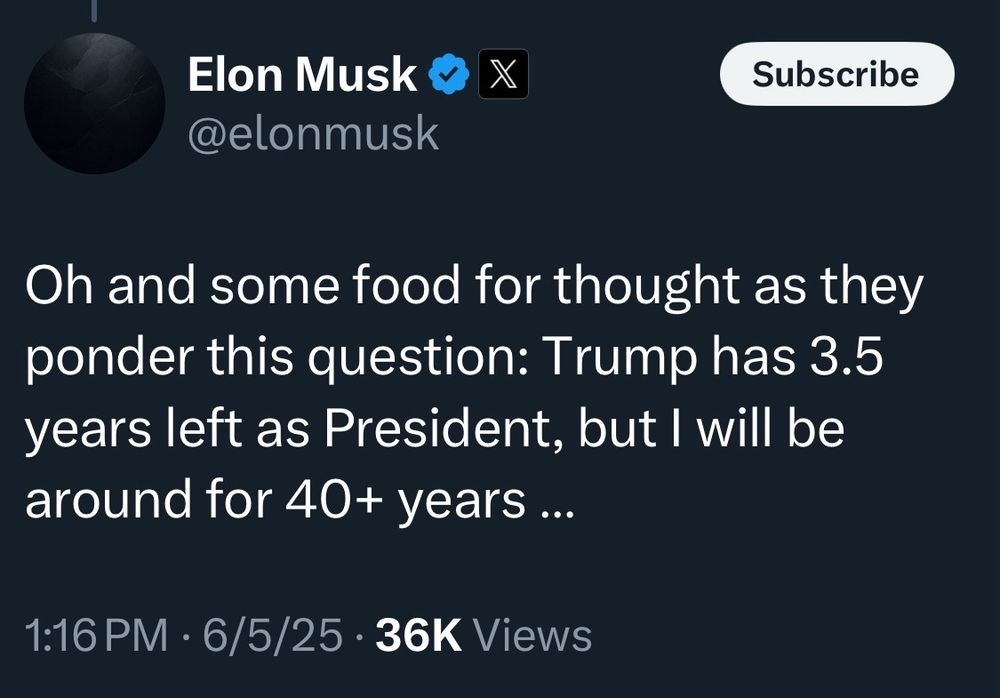The image size is (1000, 698).
Task: Click the @elonmusk handle
Action: point(313,131)
